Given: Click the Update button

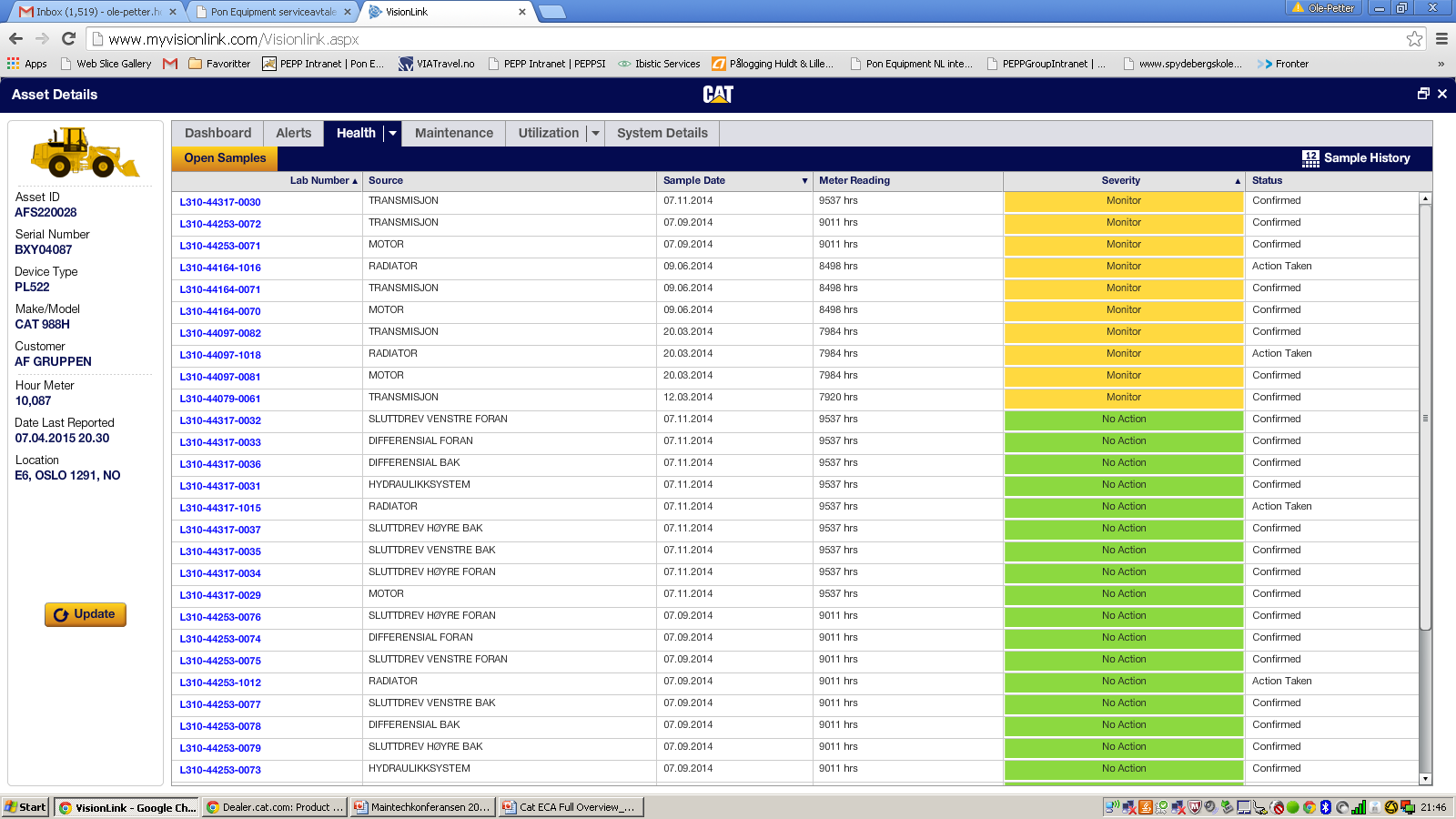Looking at the screenshot, I should pyautogui.click(x=86, y=614).
